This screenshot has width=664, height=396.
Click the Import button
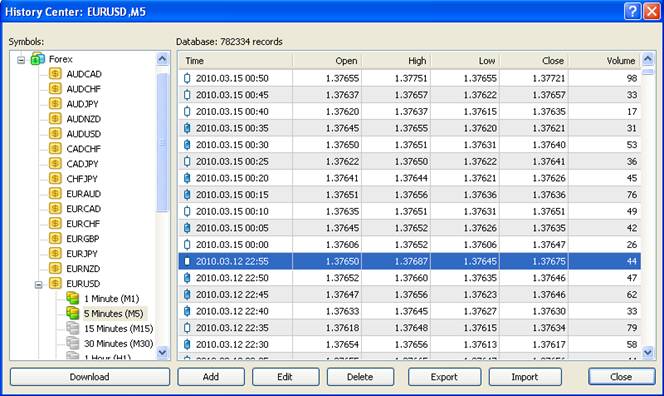click(525, 377)
